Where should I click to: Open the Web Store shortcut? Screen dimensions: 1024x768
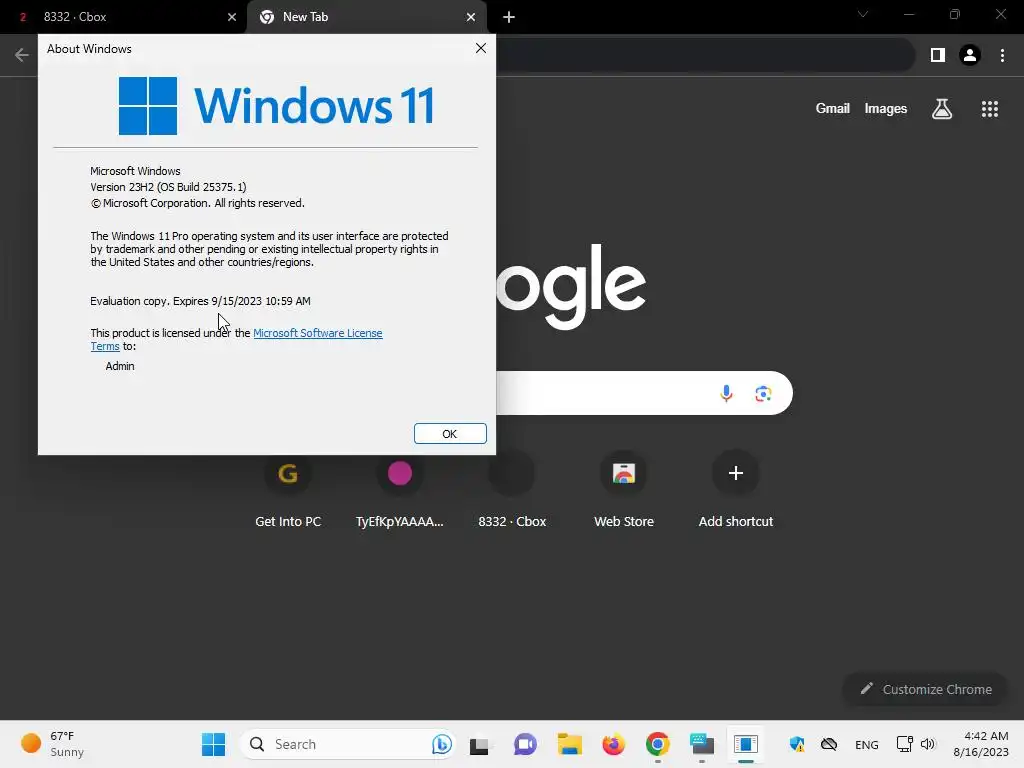pyautogui.click(x=624, y=488)
